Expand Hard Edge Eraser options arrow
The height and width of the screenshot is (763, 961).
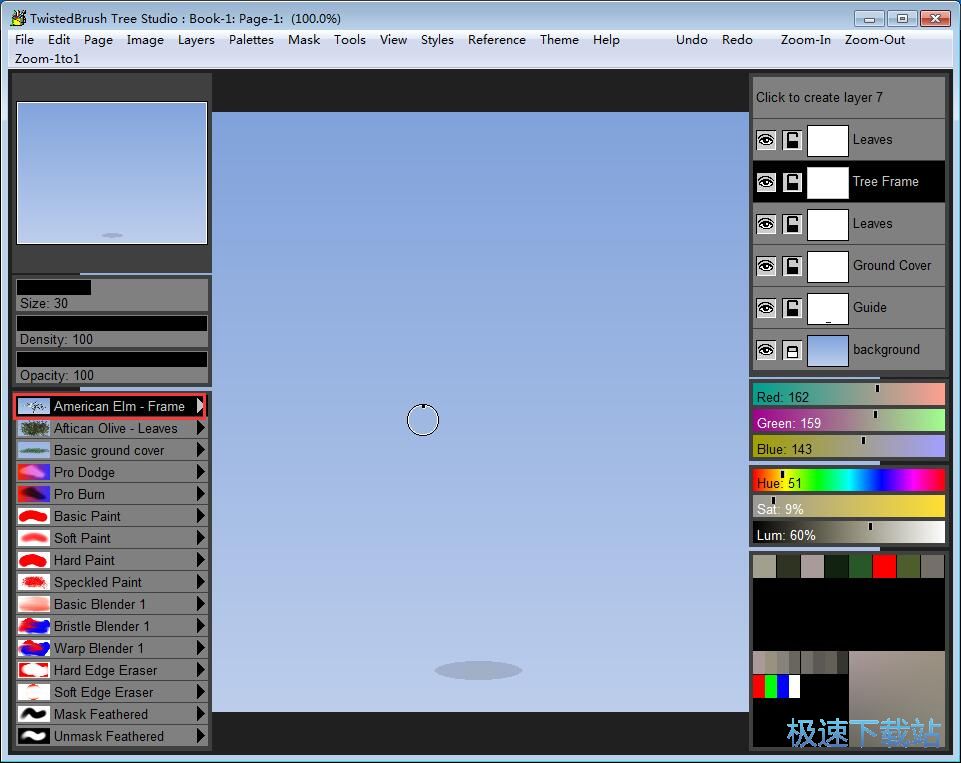(x=200, y=670)
